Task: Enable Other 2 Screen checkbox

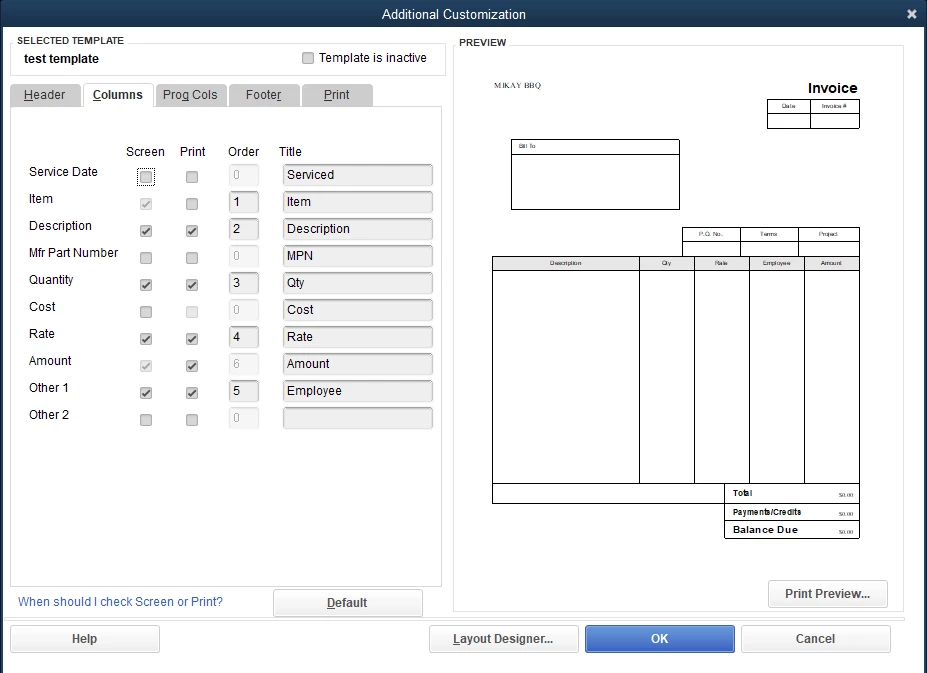Action: (x=146, y=420)
